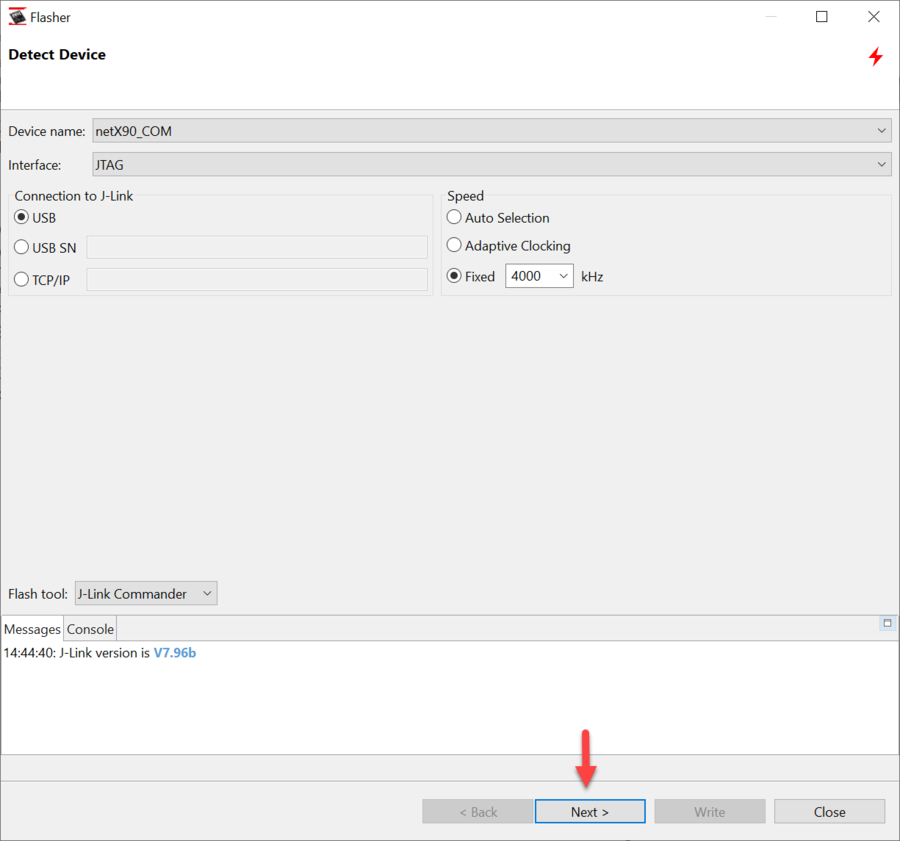900x841 pixels.
Task: Click the Next button to continue
Action: point(590,811)
